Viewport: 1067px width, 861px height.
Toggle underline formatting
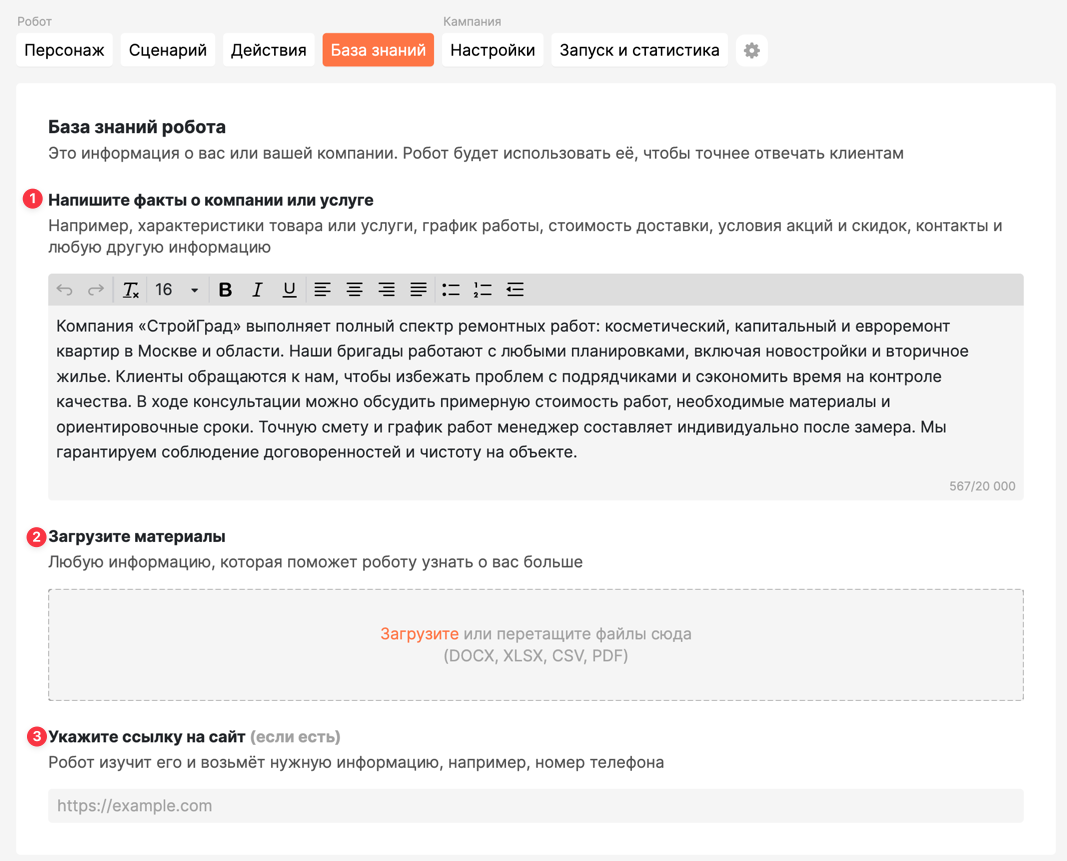coord(289,290)
